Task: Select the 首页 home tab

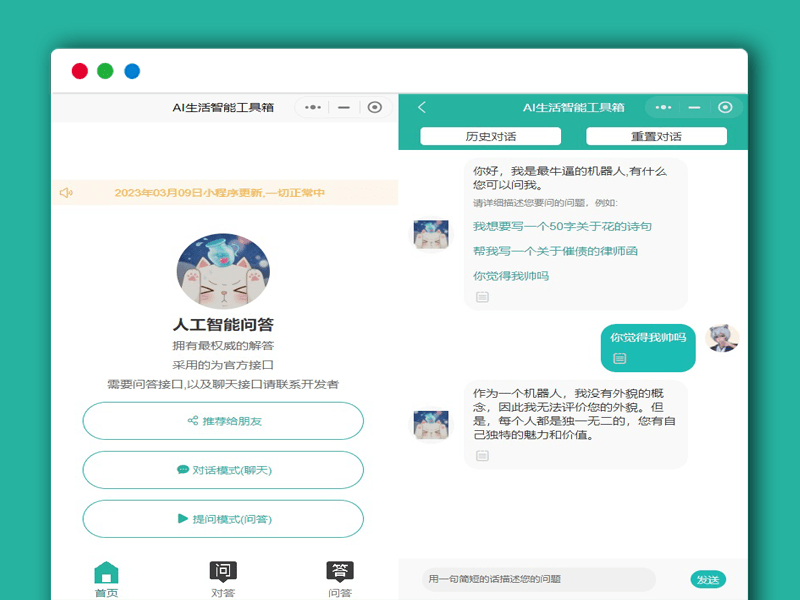Action: coord(106,580)
